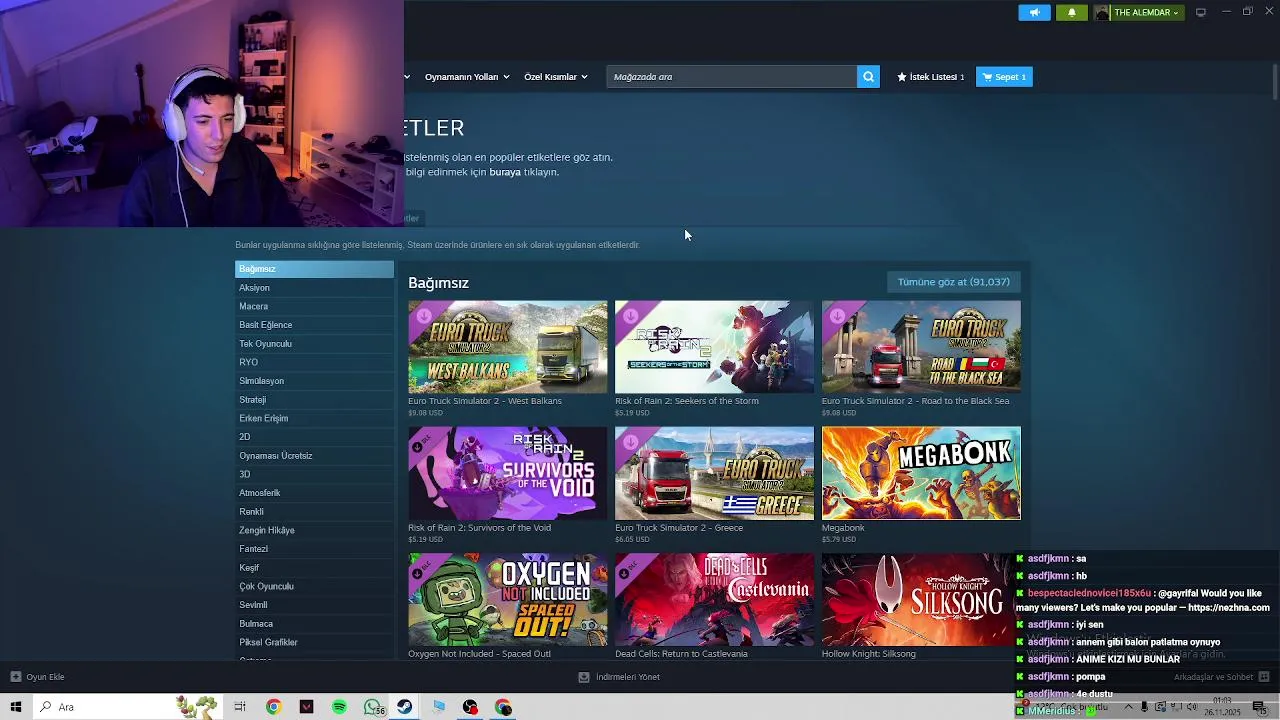This screenshot has width=1280, height=720.
Task: Open the Fantezi tag
Action: [x=314, y=549]
